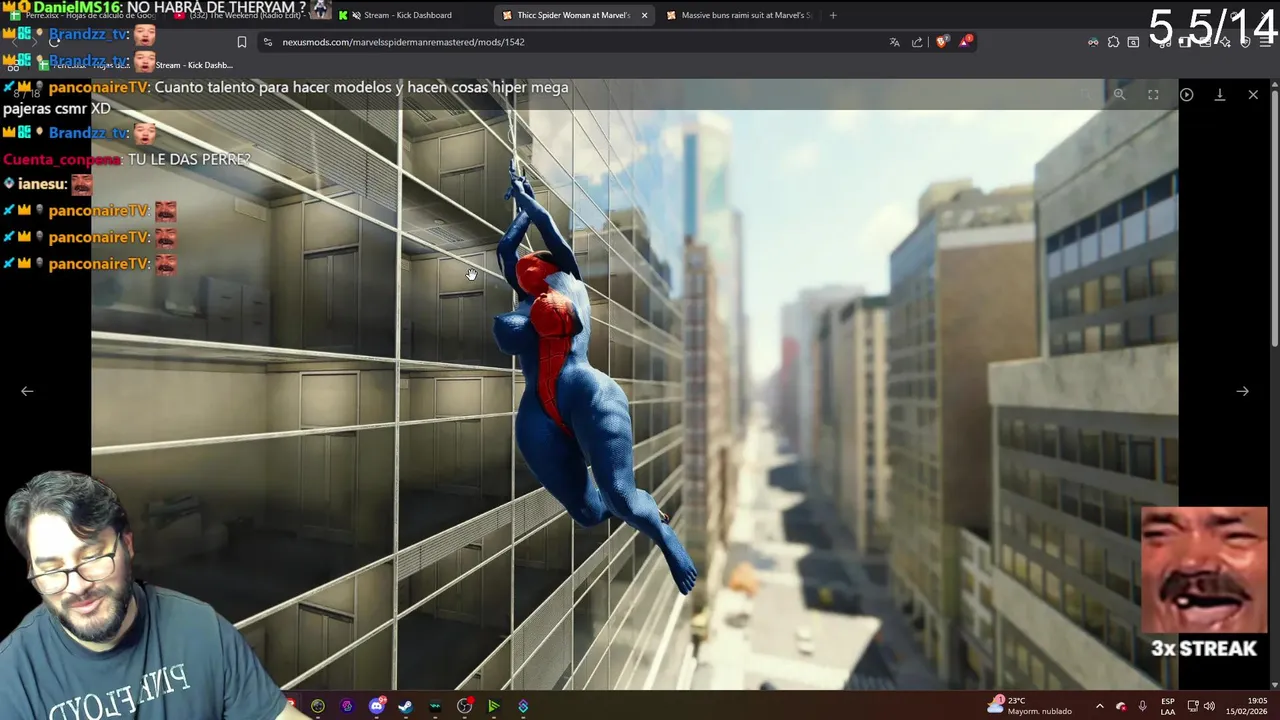Go to previous image with left arrow
This screenshot has width=1280, height=720.
(27, 391)
